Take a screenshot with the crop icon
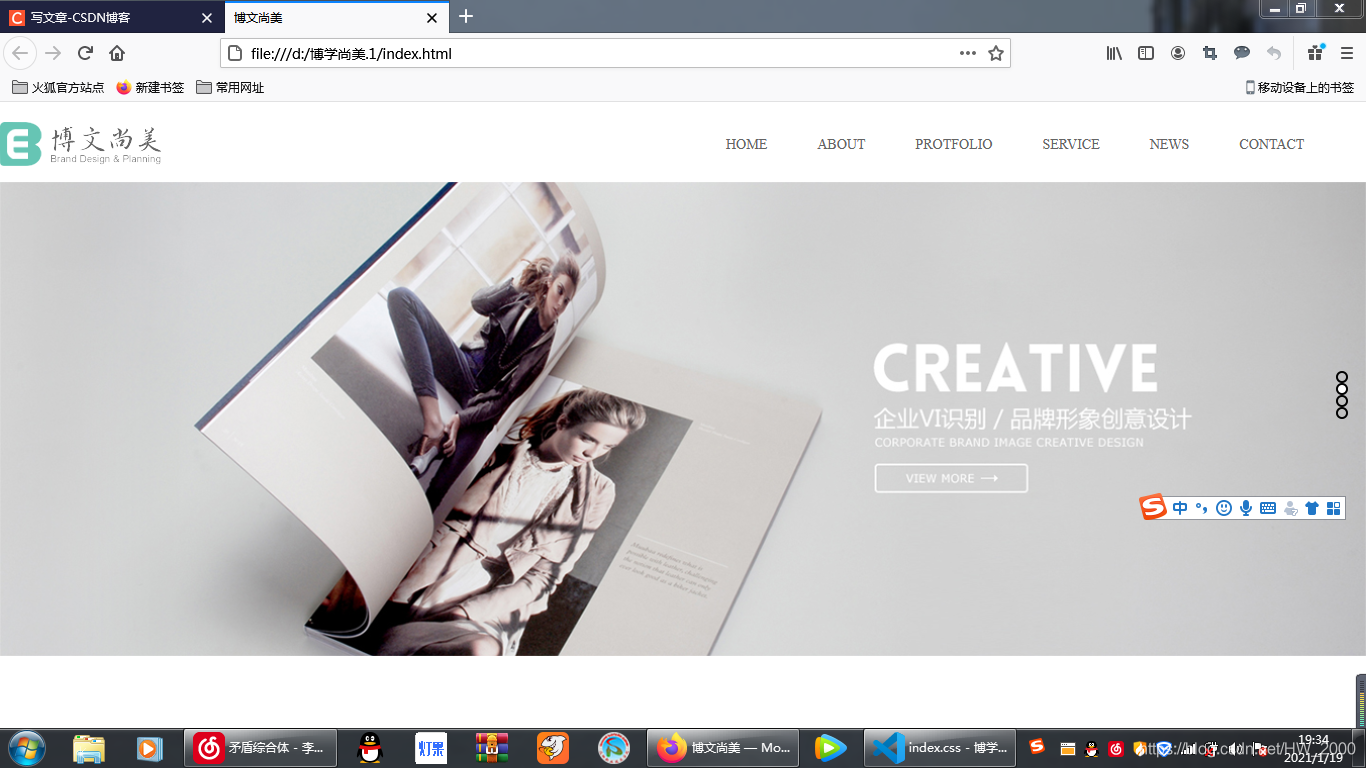Image resolution: width=1366 pixels, height=768 pixels. tap(1210, 53)
